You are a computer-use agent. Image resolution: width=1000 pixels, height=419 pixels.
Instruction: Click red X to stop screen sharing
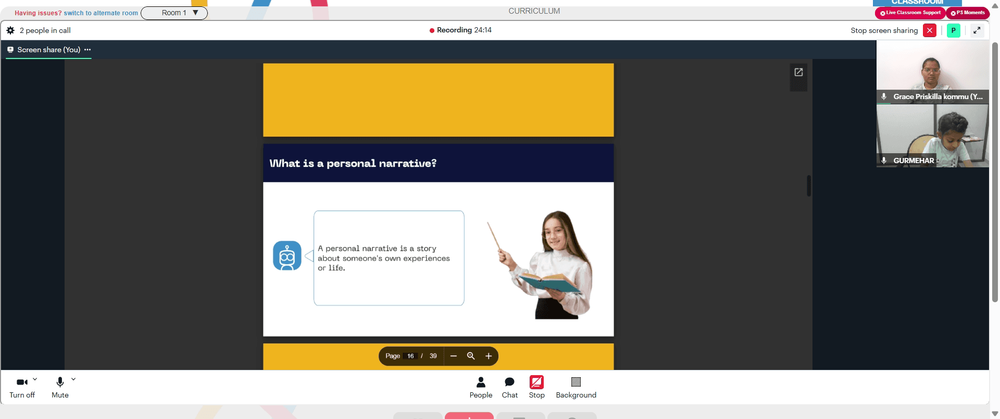[x=929, y=31]
